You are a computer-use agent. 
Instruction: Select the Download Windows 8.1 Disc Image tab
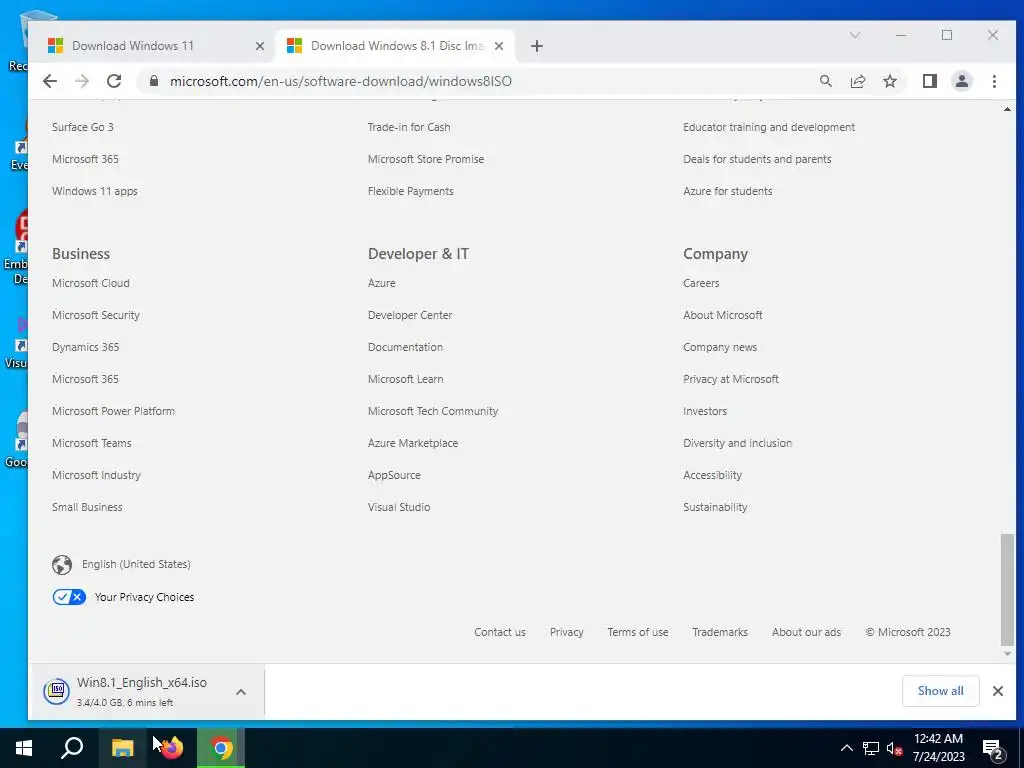pos(396,46)
